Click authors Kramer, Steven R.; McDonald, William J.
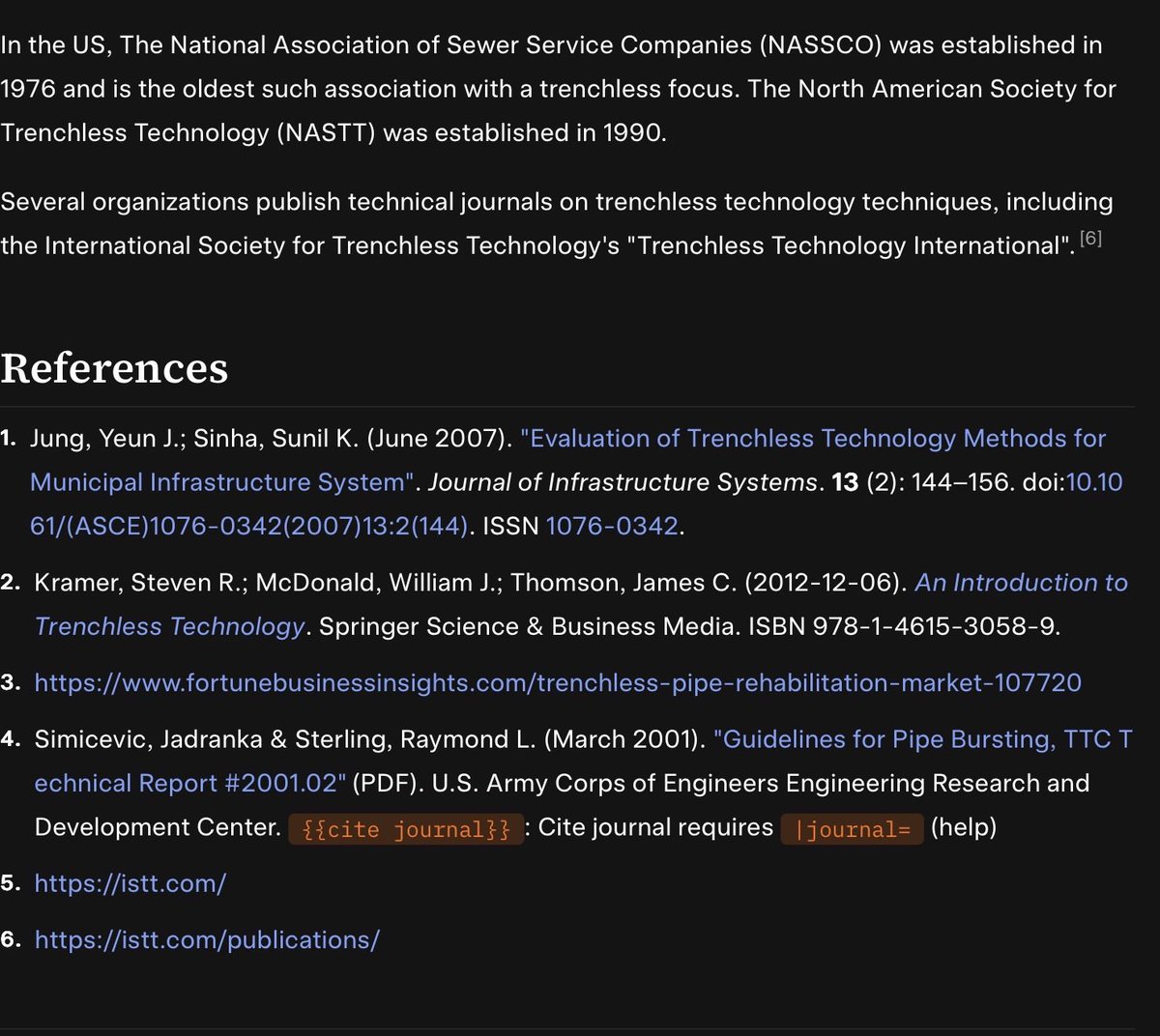This screenshot has width=1160, height=1036. point(269,583)
